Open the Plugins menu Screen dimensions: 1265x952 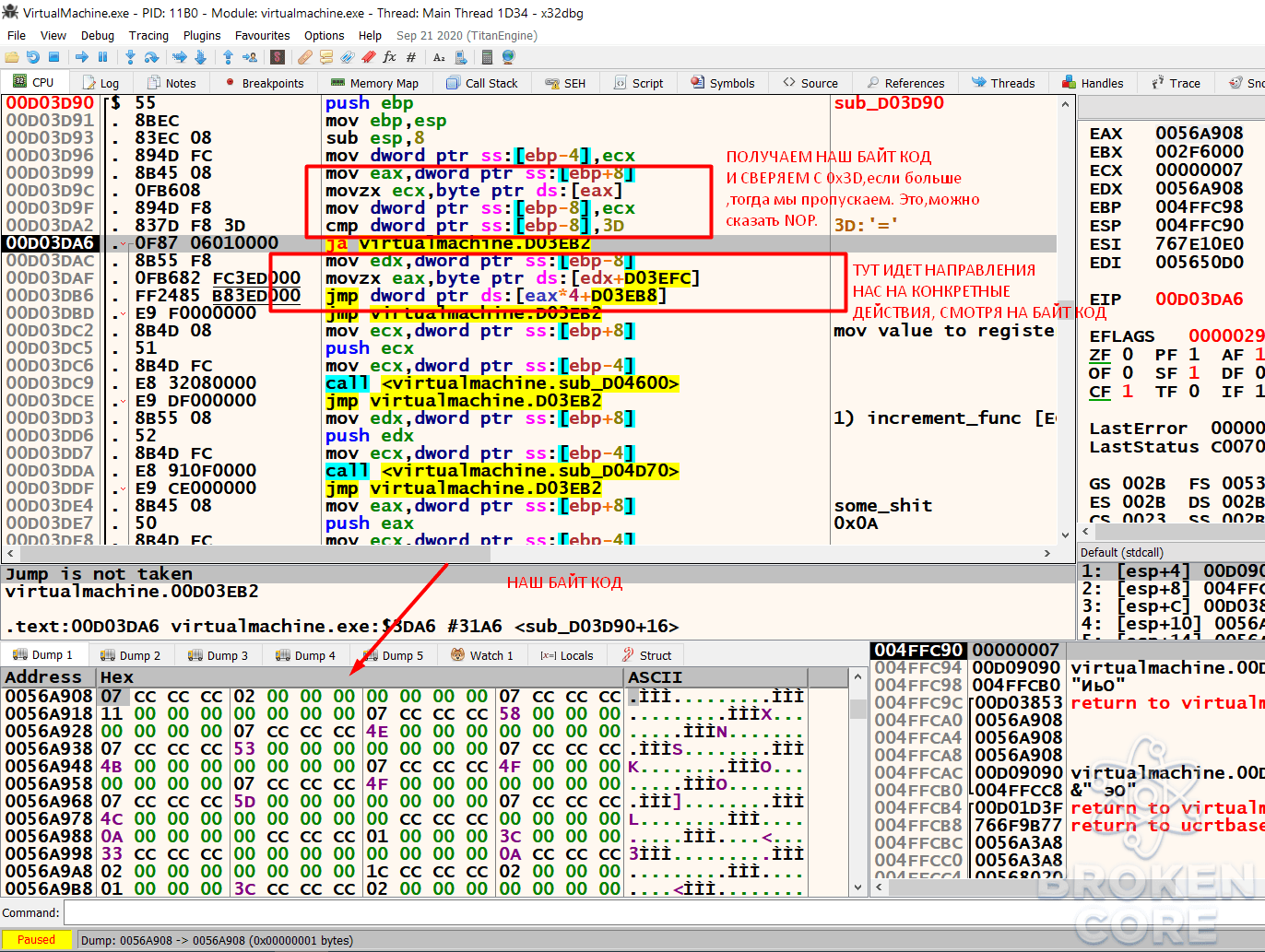click(202, 36)
